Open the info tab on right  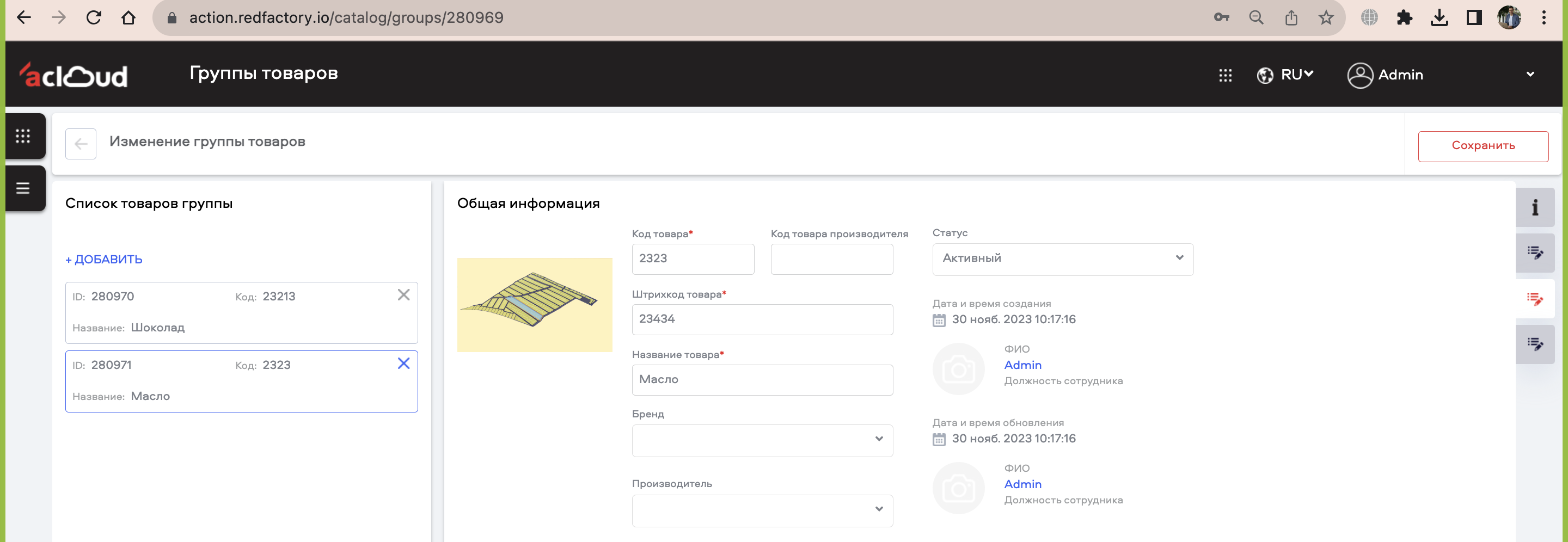tap(1535, 207)
